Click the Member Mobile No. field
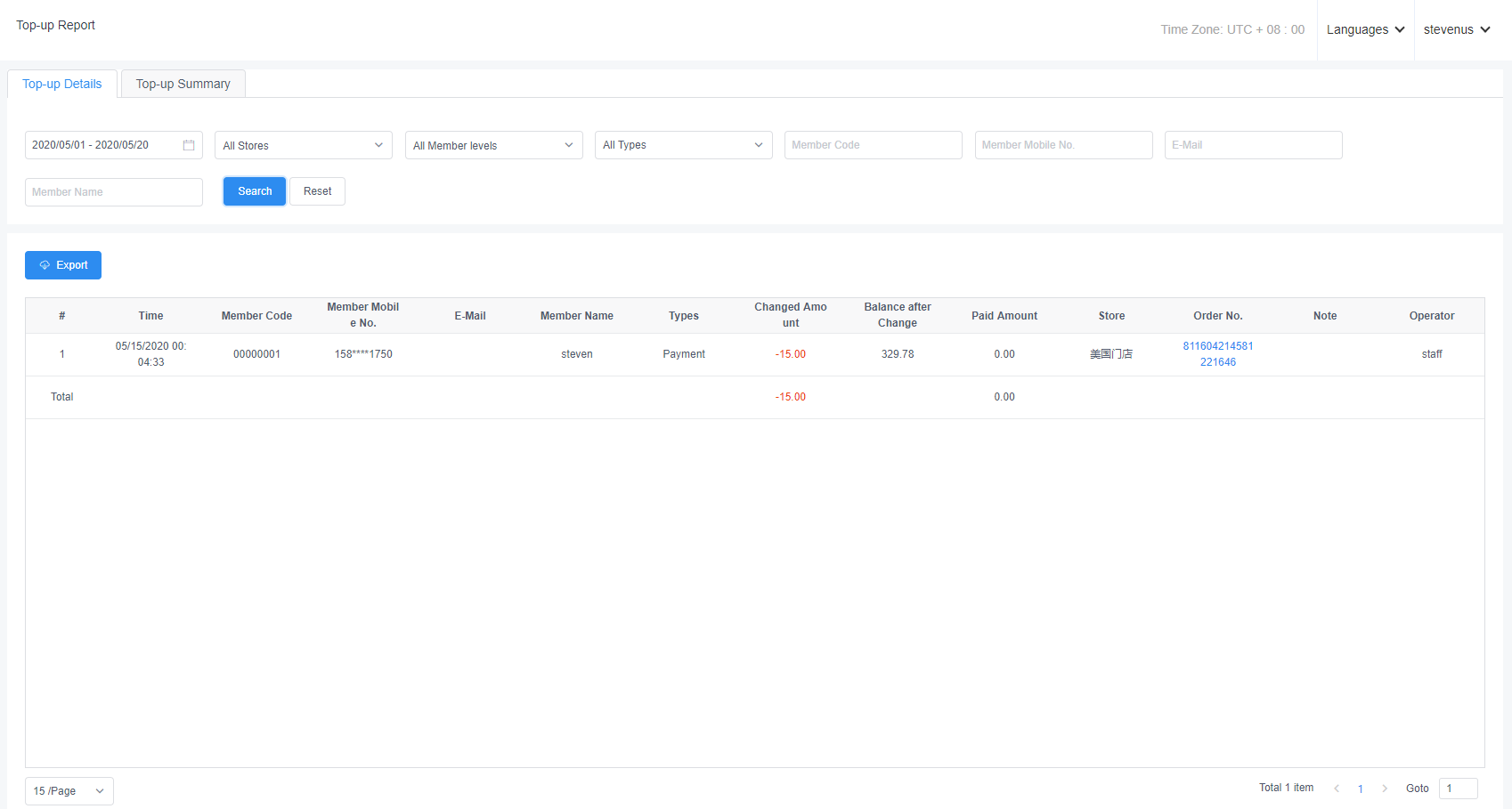The image size is (1512, 809). click(1063, 145)
